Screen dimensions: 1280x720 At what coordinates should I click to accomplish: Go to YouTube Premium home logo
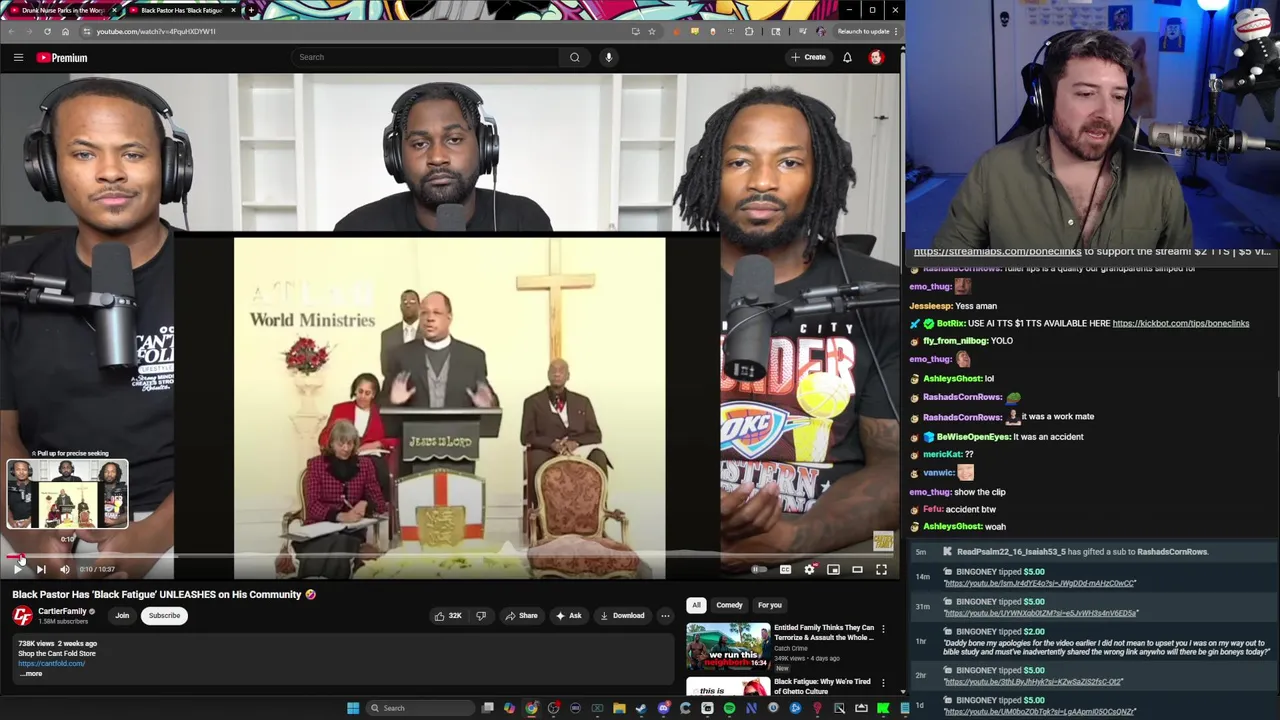click(x=62, y=57)
